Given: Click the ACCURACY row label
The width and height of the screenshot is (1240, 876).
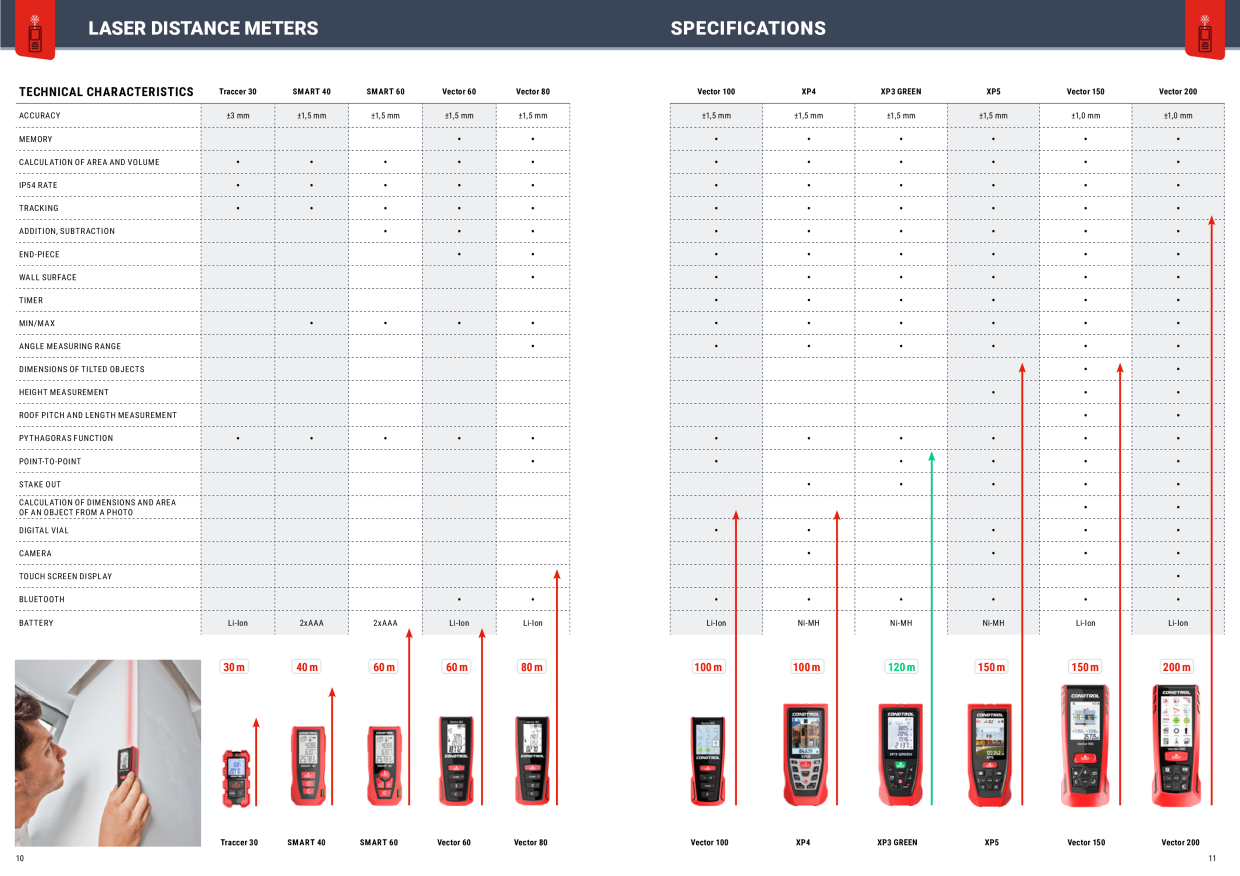Looking at the screenshot, I should pos(40,116).
